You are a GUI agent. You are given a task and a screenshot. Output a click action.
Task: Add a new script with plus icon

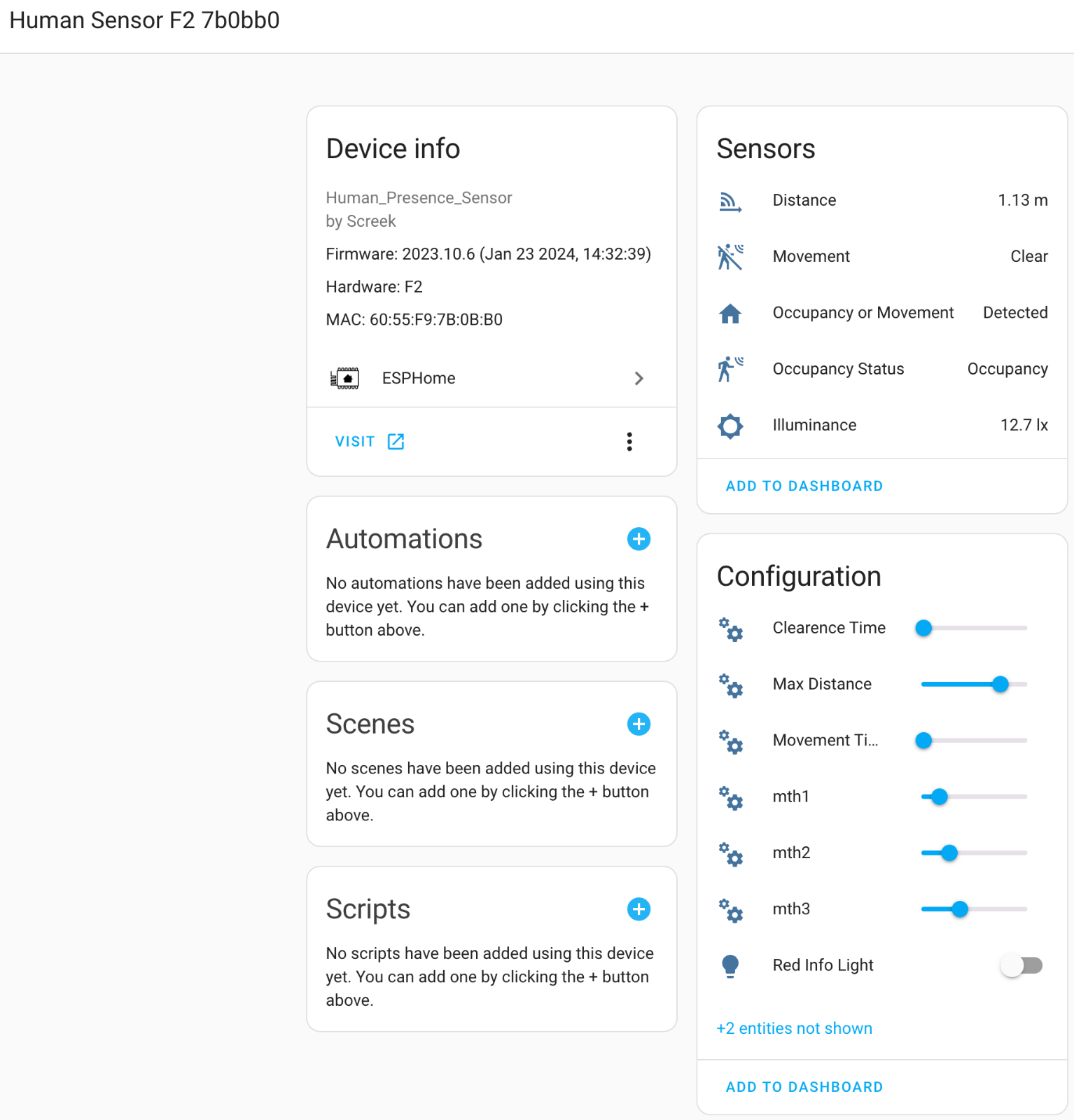639,909
